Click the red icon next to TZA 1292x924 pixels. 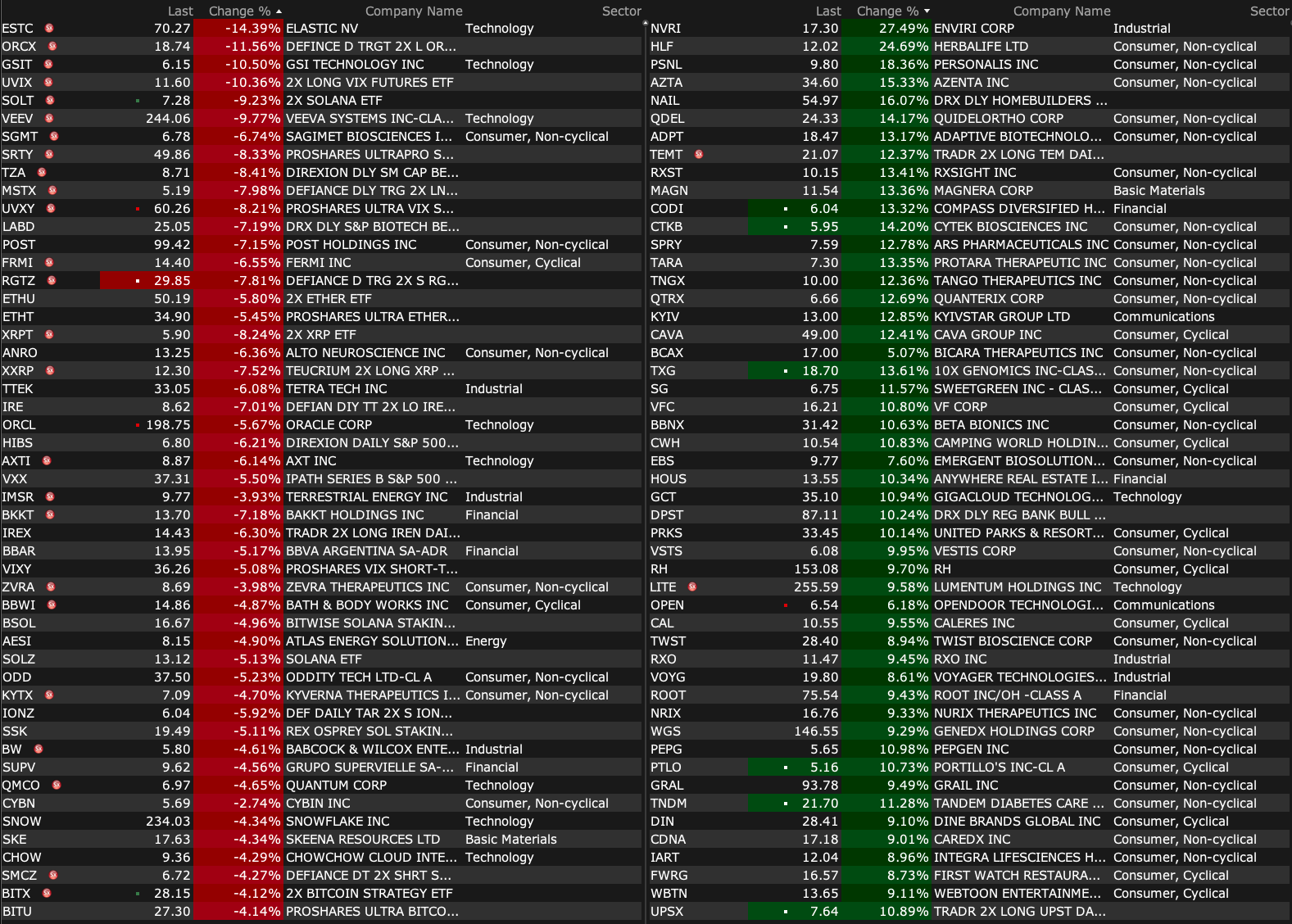[x=42, y=173]
